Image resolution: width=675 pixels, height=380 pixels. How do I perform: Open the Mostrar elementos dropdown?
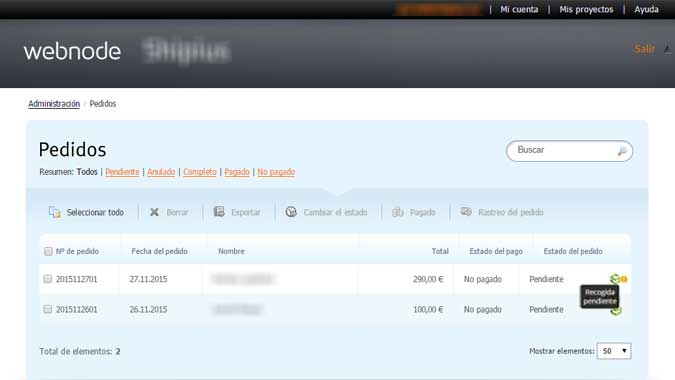pyautogui.click(x=614, y=351)
